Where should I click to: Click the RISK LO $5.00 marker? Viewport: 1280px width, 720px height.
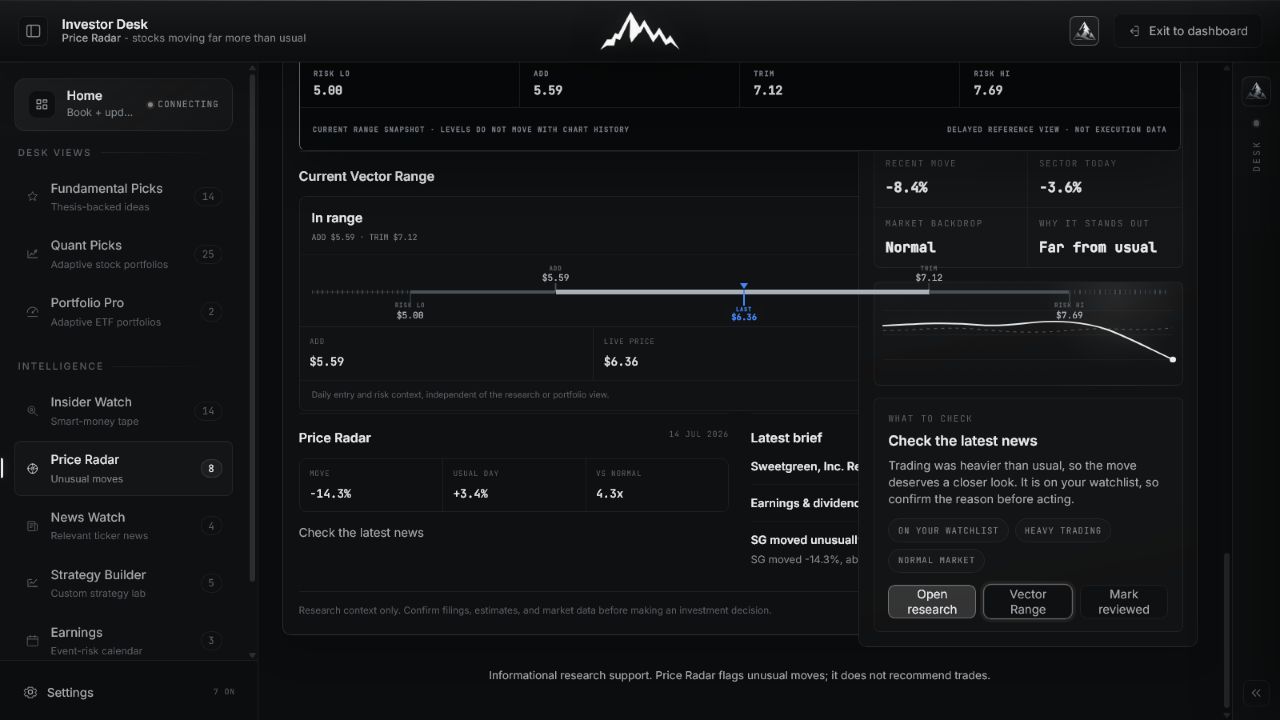(x=410, y=309)
